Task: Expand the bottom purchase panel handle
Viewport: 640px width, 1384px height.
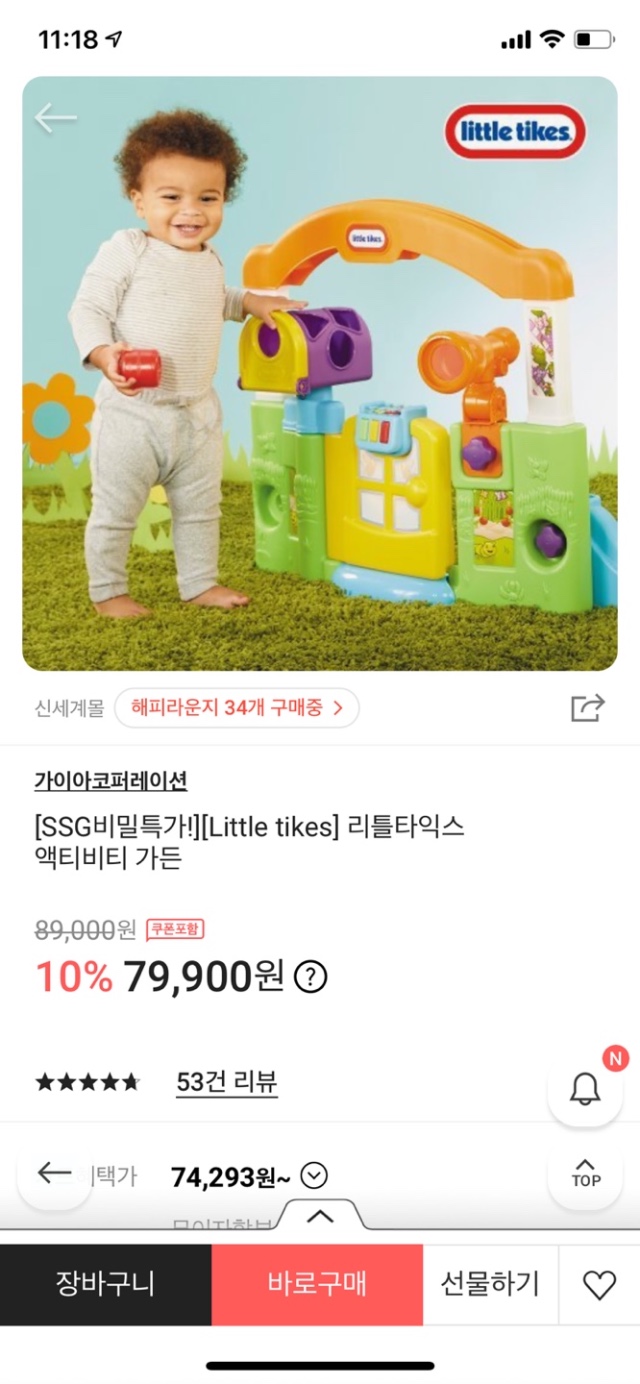Action: pos(320,1216)
